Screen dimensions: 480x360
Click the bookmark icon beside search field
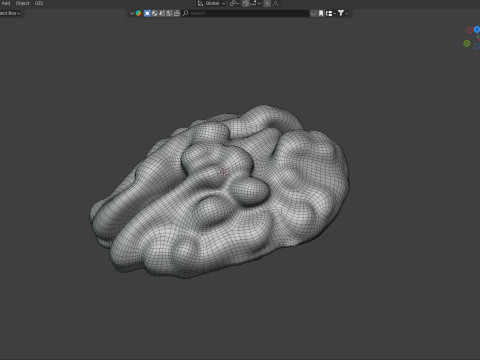pos(321,13)
